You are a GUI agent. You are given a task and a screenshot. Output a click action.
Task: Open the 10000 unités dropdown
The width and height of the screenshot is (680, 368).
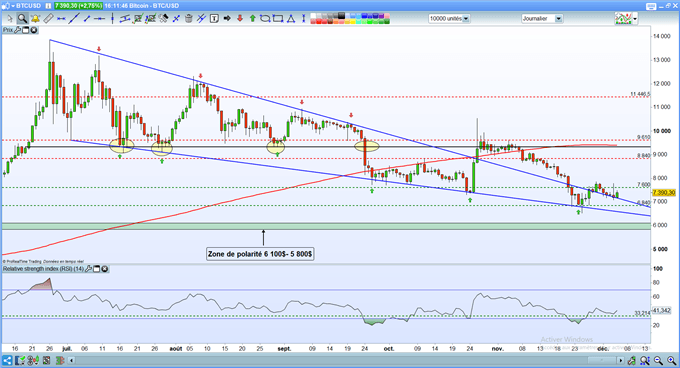pyautogui.click(x=449, y=19)
